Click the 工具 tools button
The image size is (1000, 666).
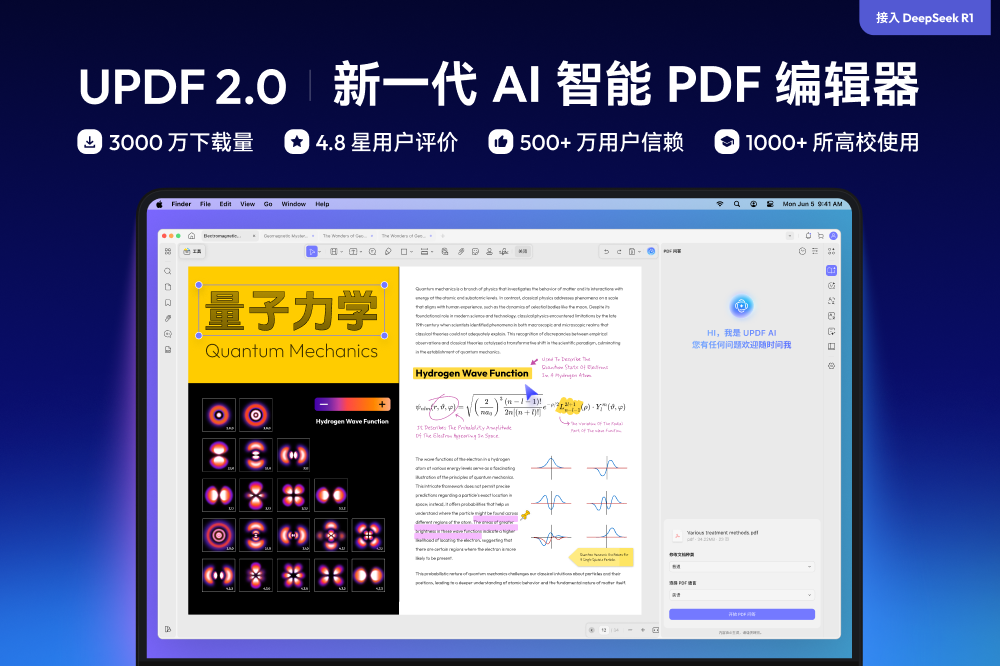point(192,251)
